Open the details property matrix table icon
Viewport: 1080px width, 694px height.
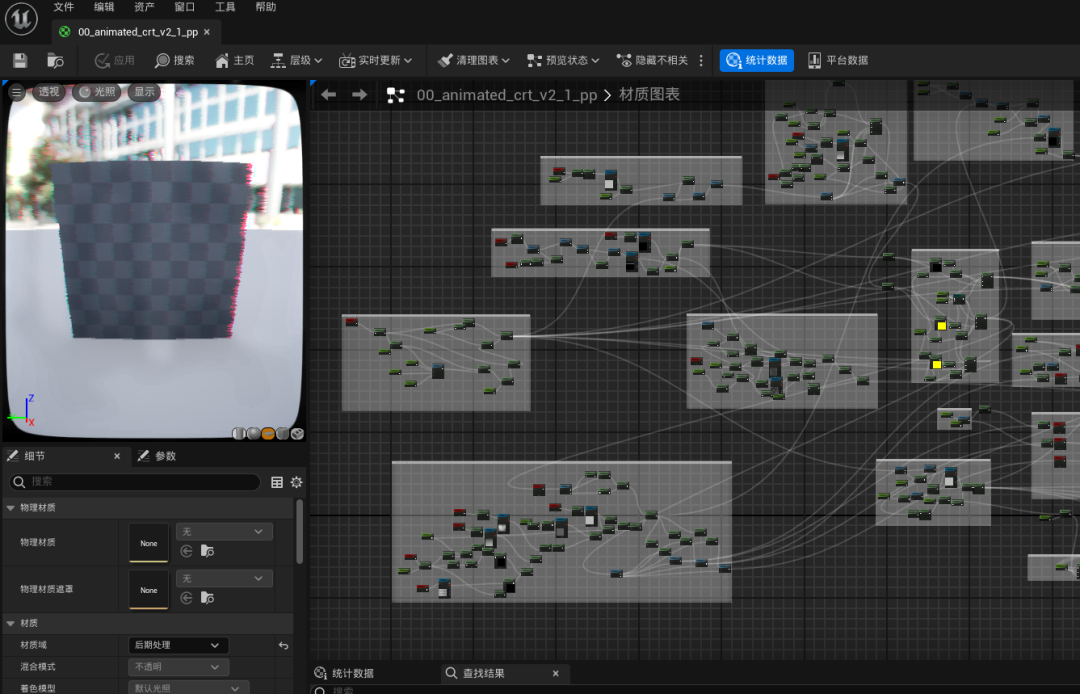pyautogui.click(x=277, y=482)
